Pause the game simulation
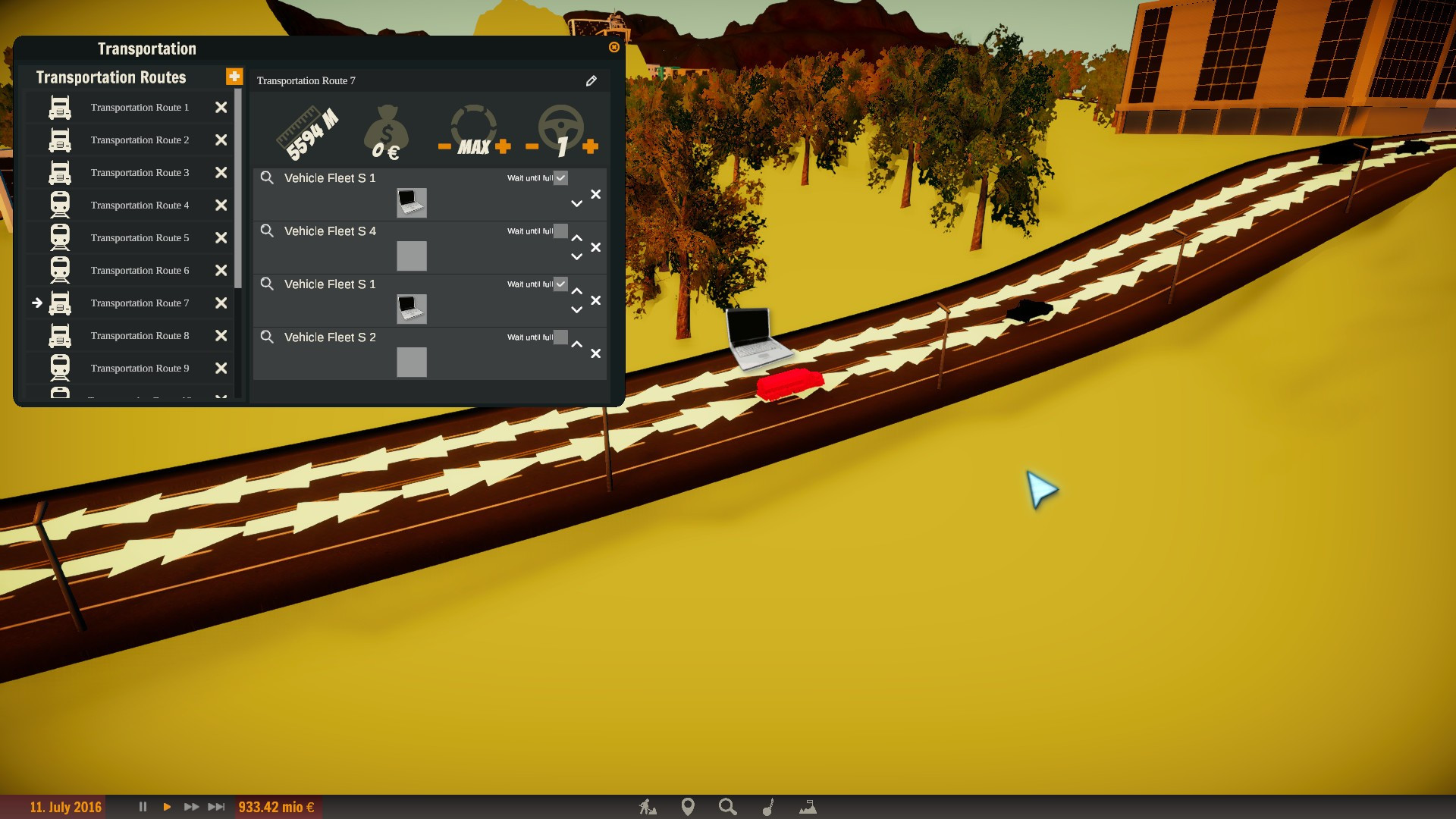This screenshot has width=1456, height=819. [x=143, y=807]
